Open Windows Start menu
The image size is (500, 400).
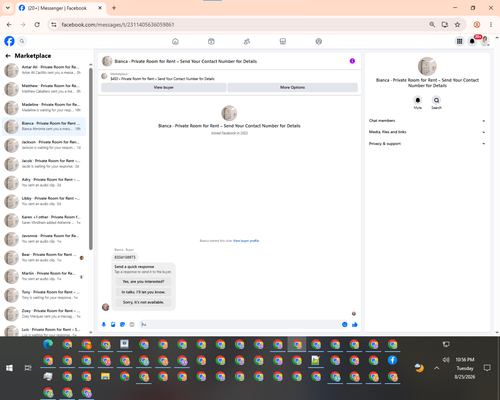click(9, 368)
